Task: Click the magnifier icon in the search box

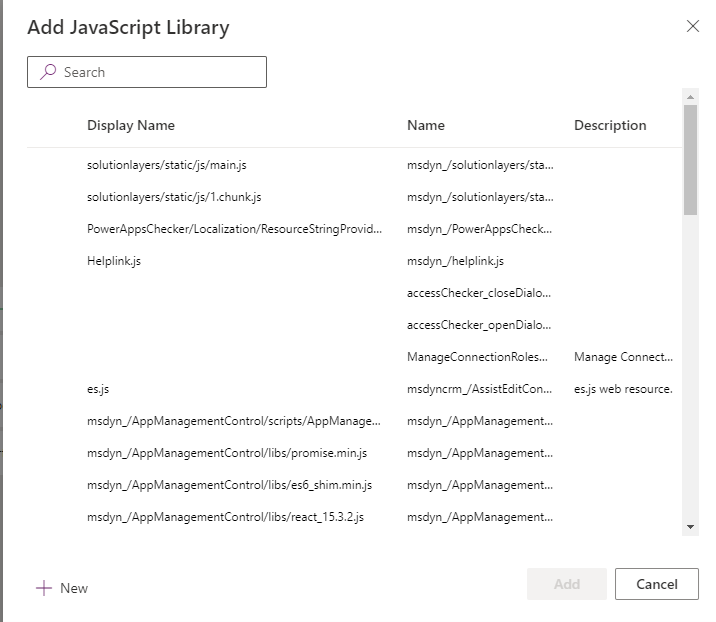Action: [47, 72]
